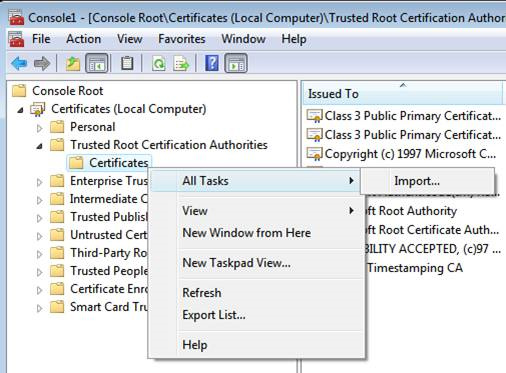Sort by the Issued To column header
506x373 pixels.
[x=403, y=93]
